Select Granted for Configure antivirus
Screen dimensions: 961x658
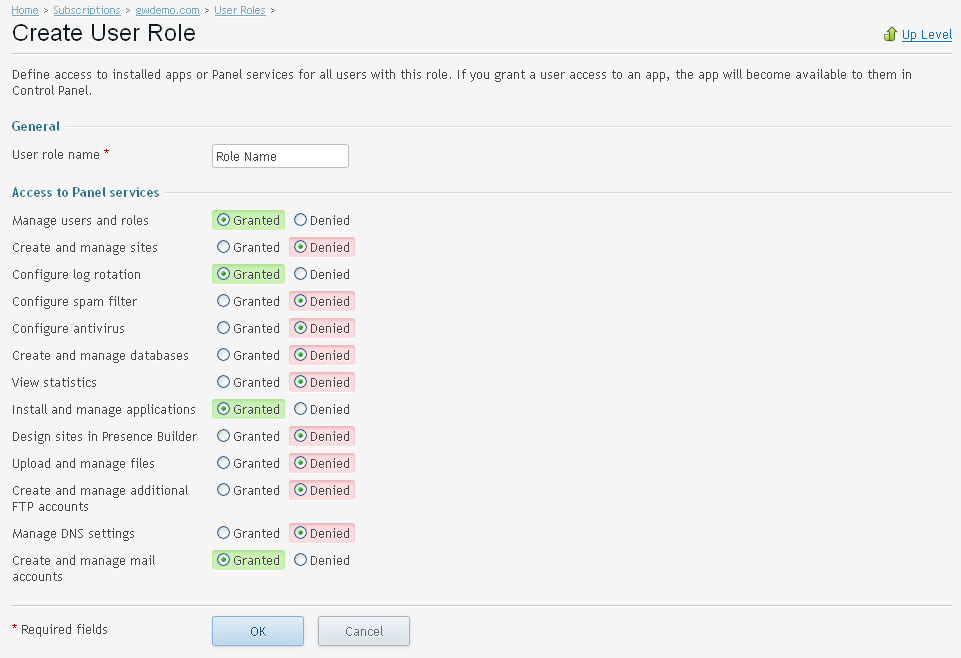click(x=224, y=328)
